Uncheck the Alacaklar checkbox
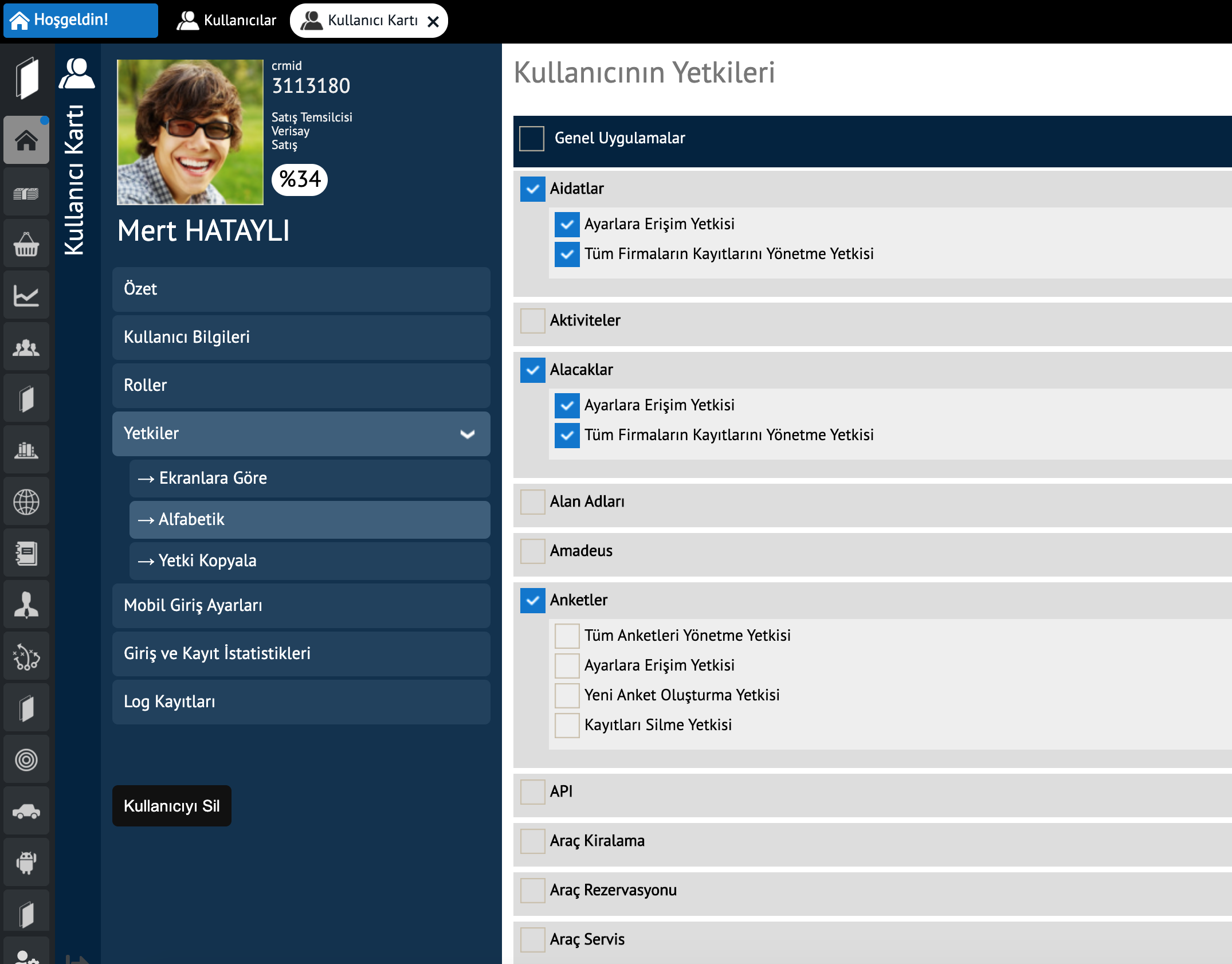The height and width of the screenshot is (964, 1232). 533,370
